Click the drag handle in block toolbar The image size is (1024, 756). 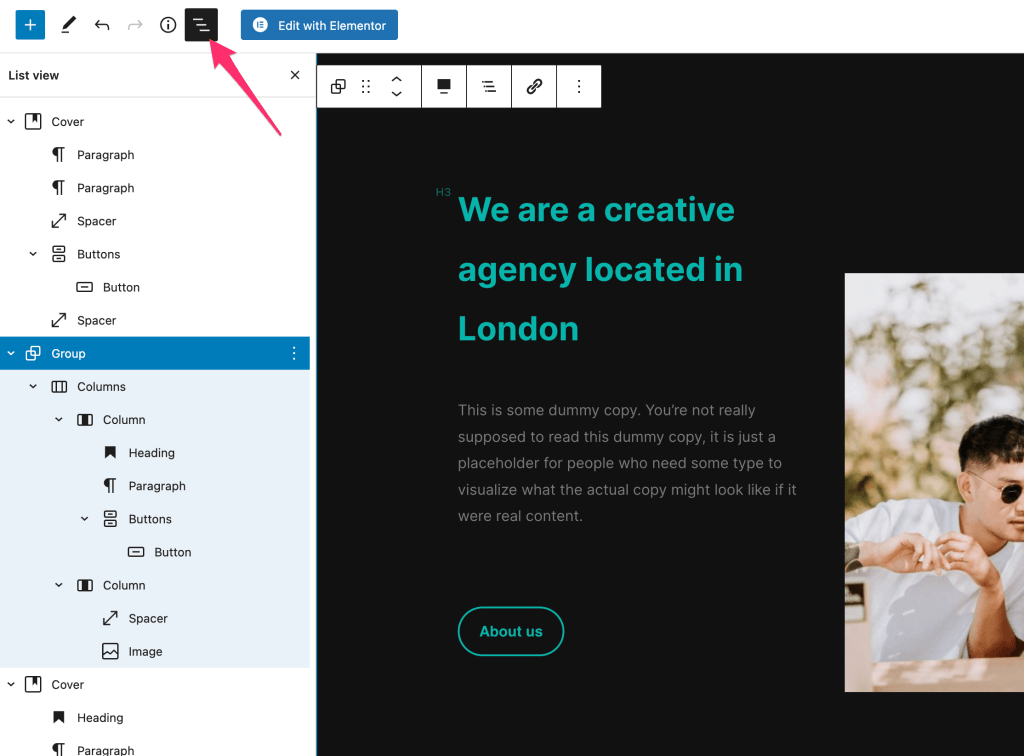[366, 86]
